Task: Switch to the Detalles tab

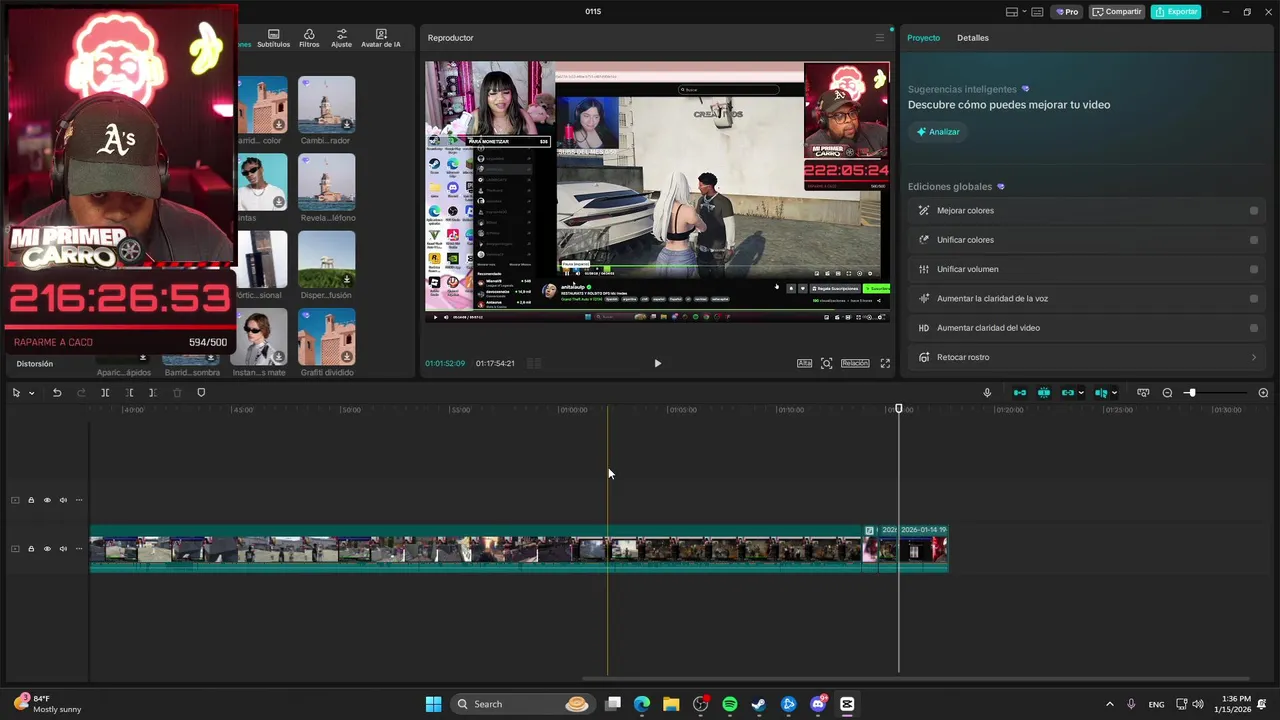Action: [973, 38]
